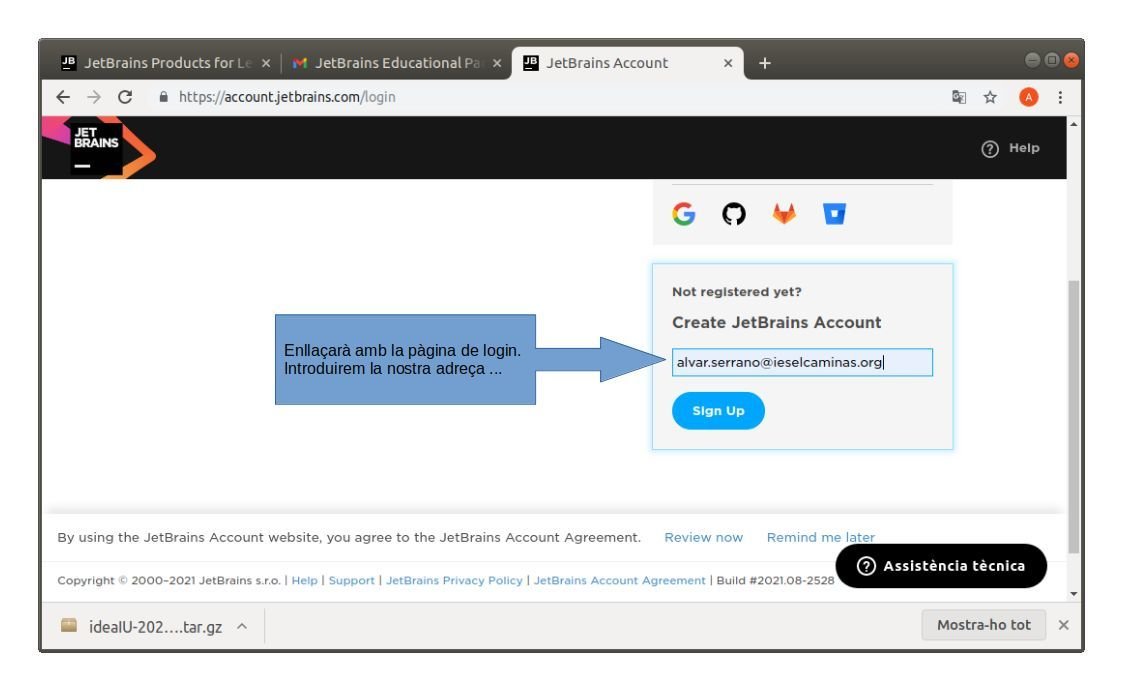Sign in with the GitHub icon
Image resolution: width=1123 pixels, height=691 pixels.
pos(733,213)
